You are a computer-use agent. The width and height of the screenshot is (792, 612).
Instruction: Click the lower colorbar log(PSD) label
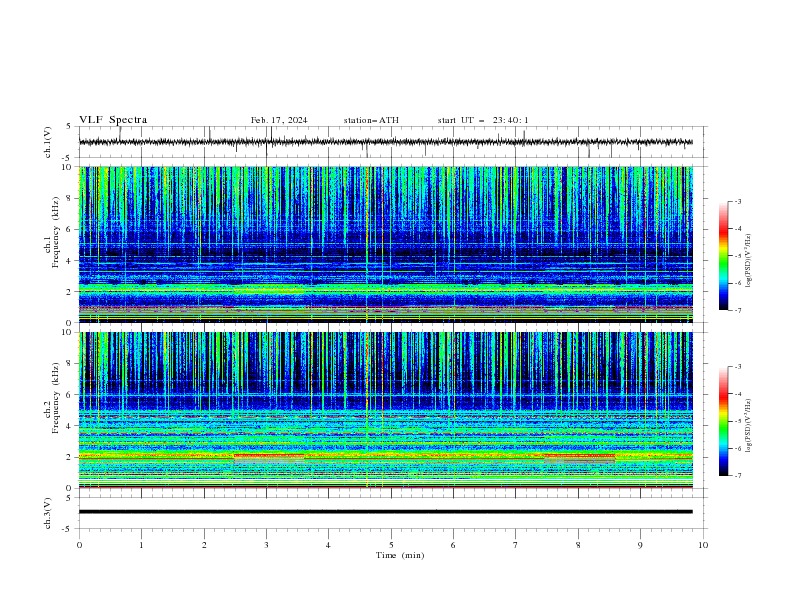coord(749,425)
